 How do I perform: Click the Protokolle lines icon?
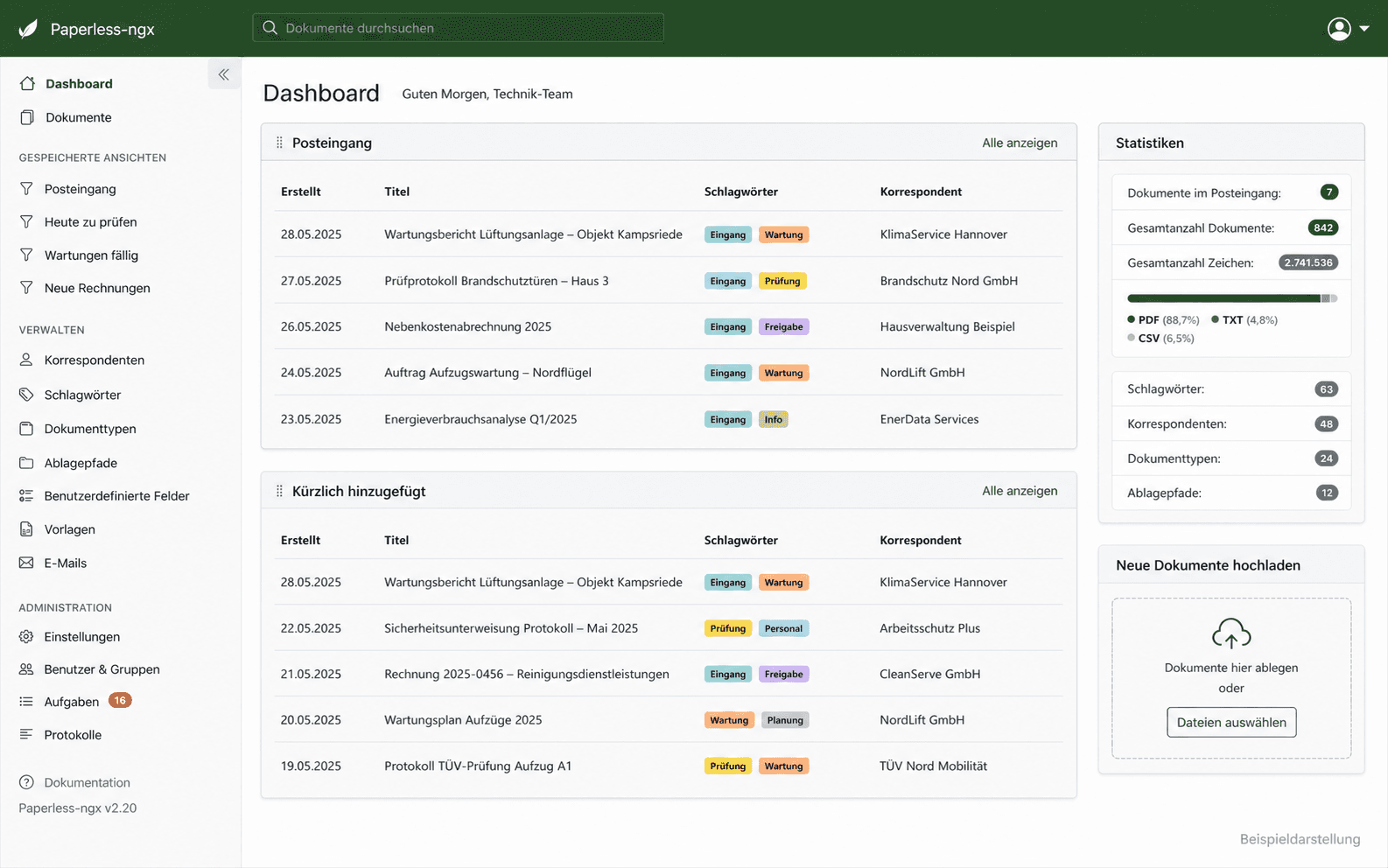(x=26, y=735)
